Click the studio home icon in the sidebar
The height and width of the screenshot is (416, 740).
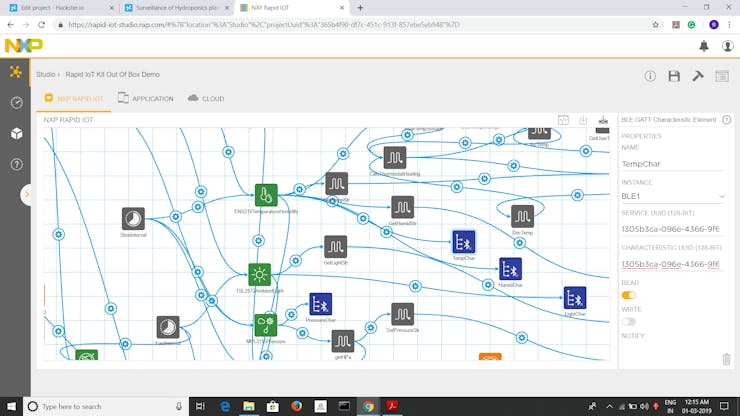click(x=16, y=72)
